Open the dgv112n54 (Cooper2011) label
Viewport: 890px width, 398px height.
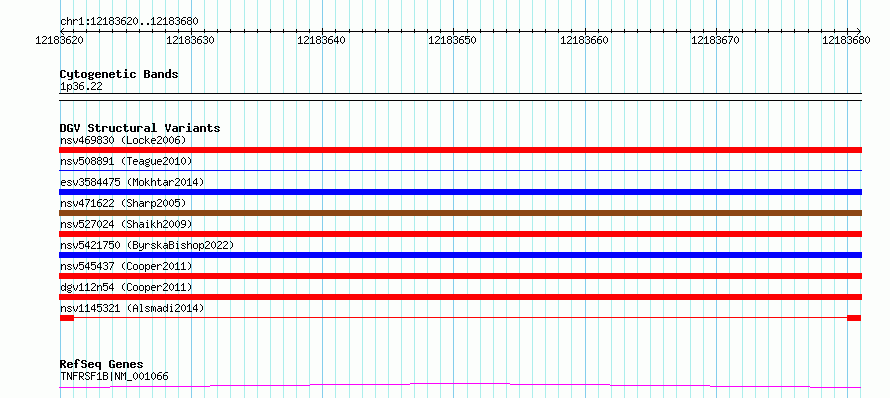click(x=126, y=287)
